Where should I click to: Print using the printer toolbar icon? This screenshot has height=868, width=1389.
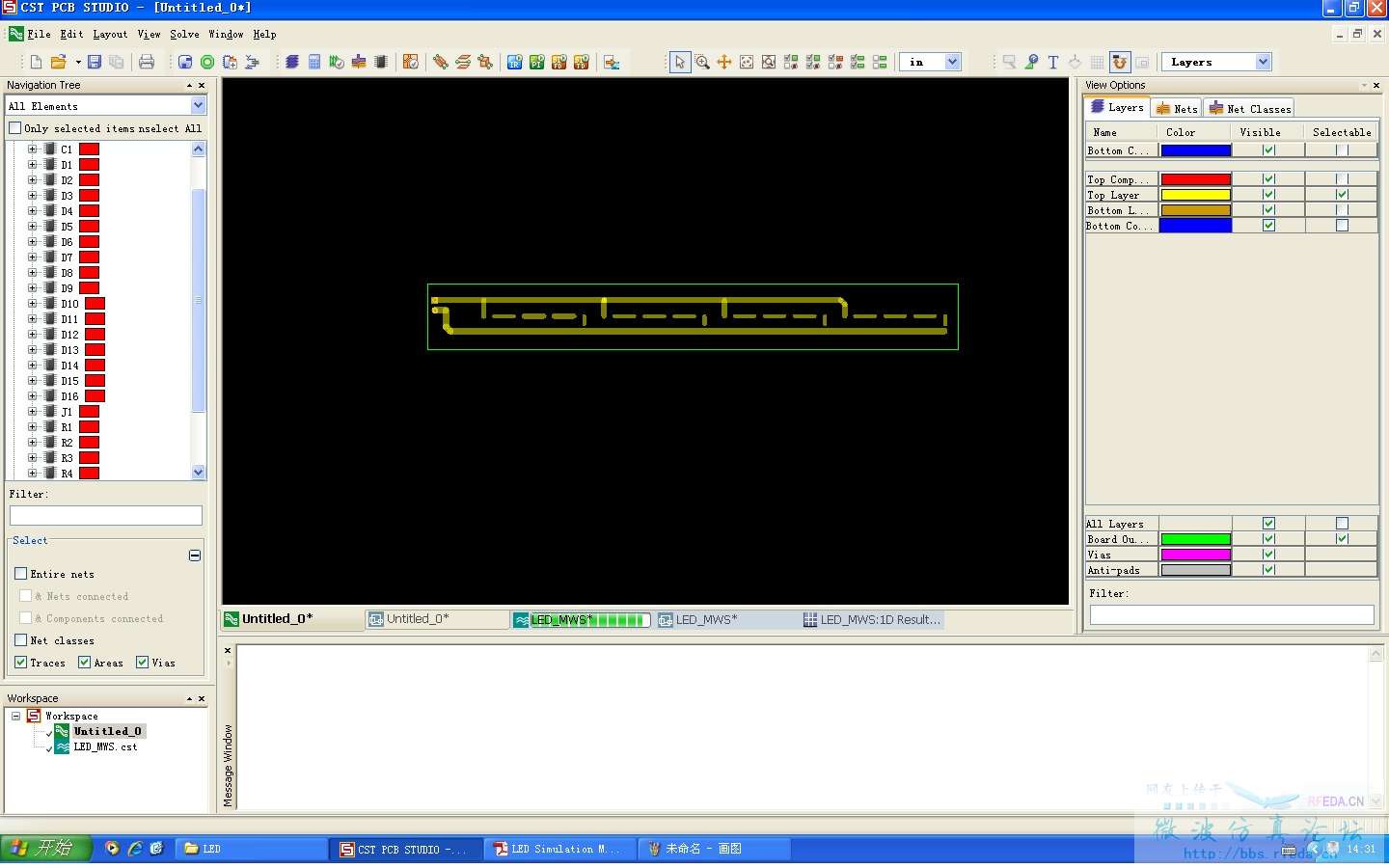147,62
